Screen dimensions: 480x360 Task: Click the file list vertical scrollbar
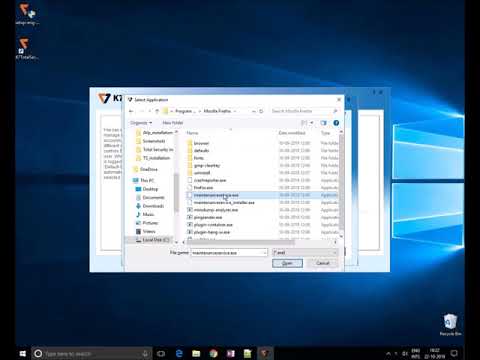coord(341,183)
